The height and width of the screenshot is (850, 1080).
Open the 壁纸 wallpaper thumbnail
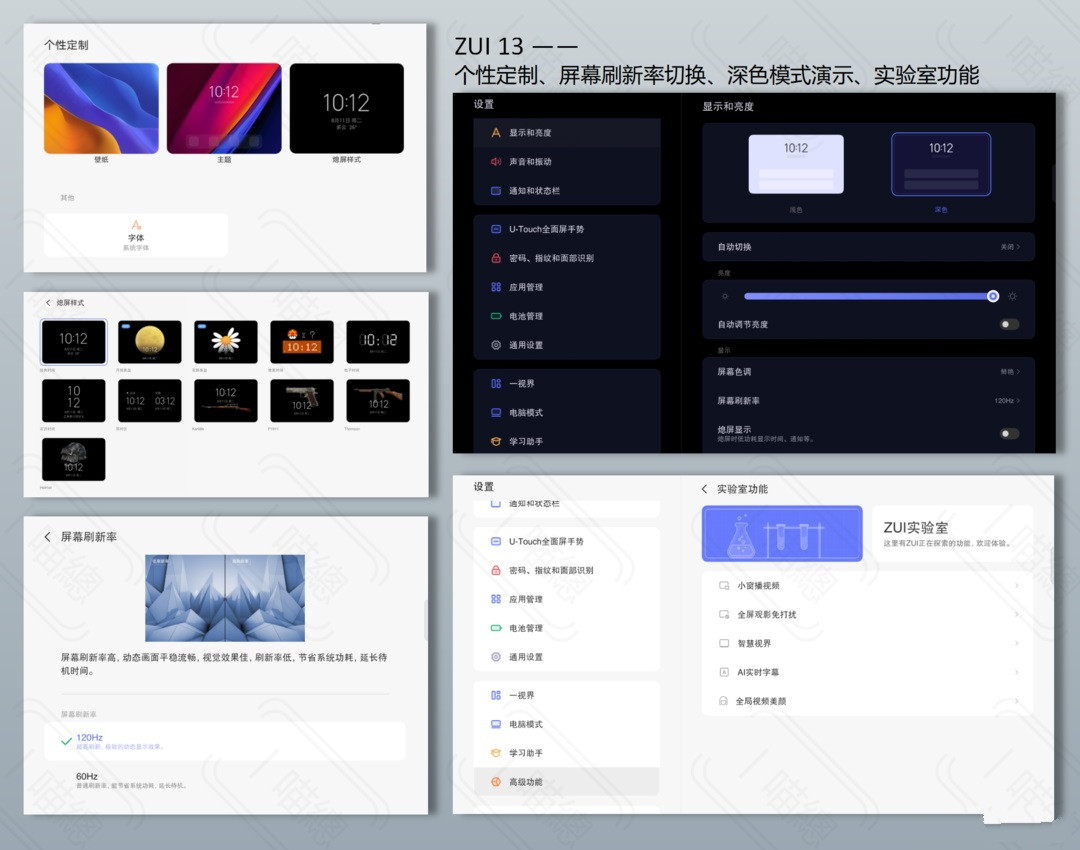[101, 109]
